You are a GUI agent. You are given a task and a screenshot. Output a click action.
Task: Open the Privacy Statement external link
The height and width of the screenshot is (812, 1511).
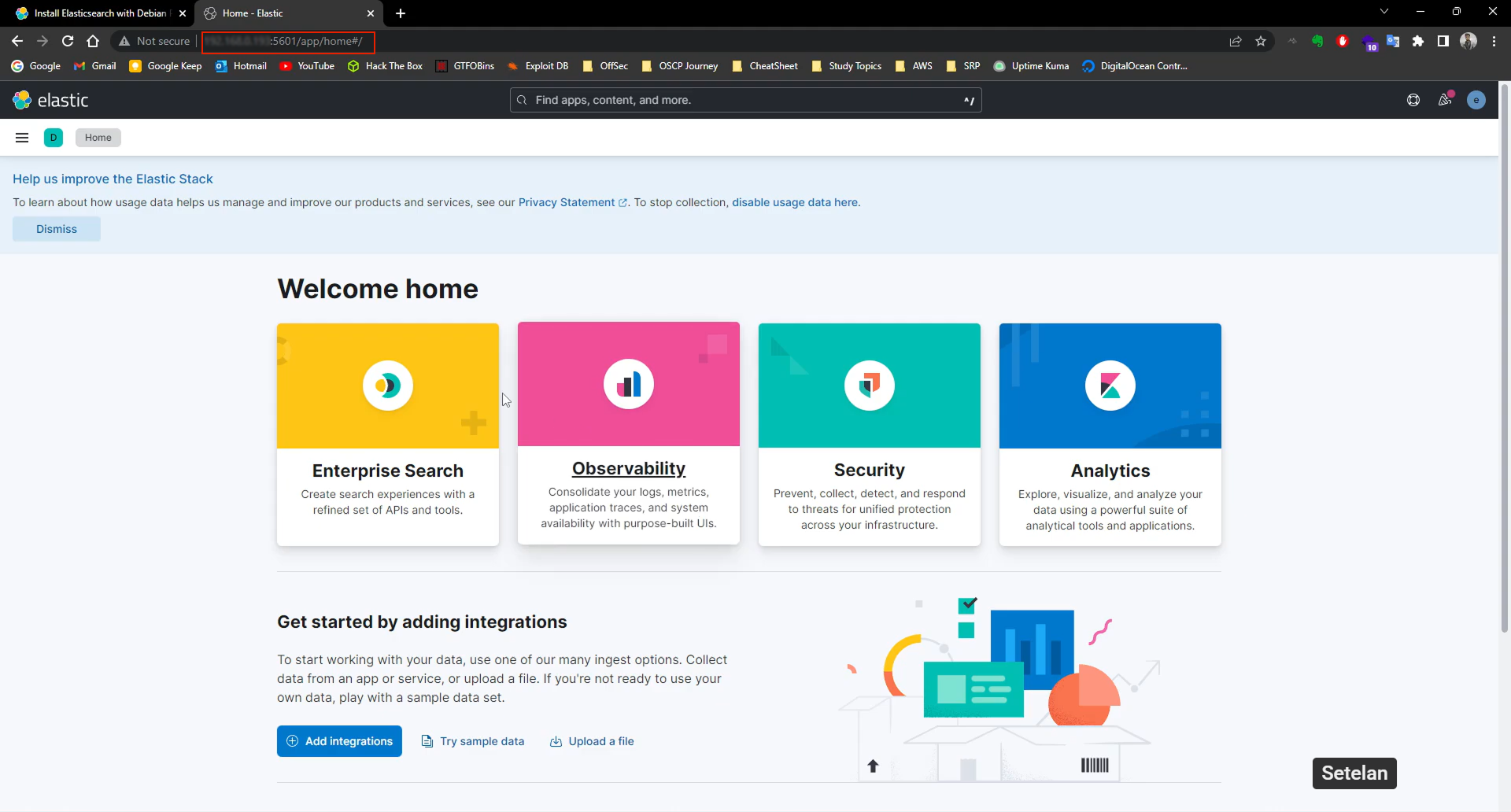(x=567, y=202)
